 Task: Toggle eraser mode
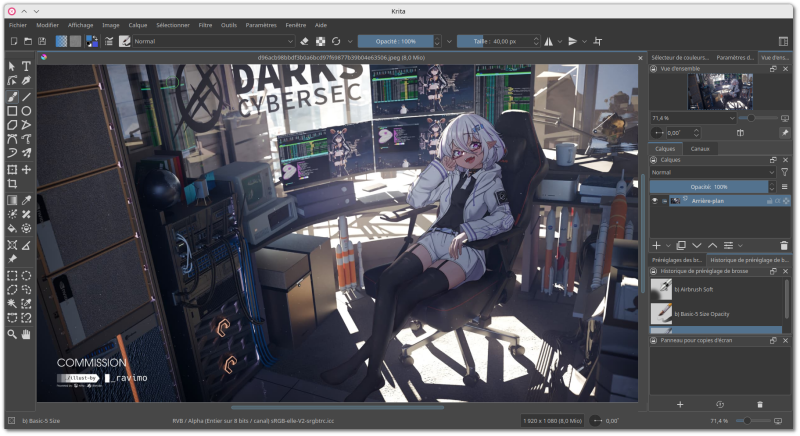click(x=305, y=41)
